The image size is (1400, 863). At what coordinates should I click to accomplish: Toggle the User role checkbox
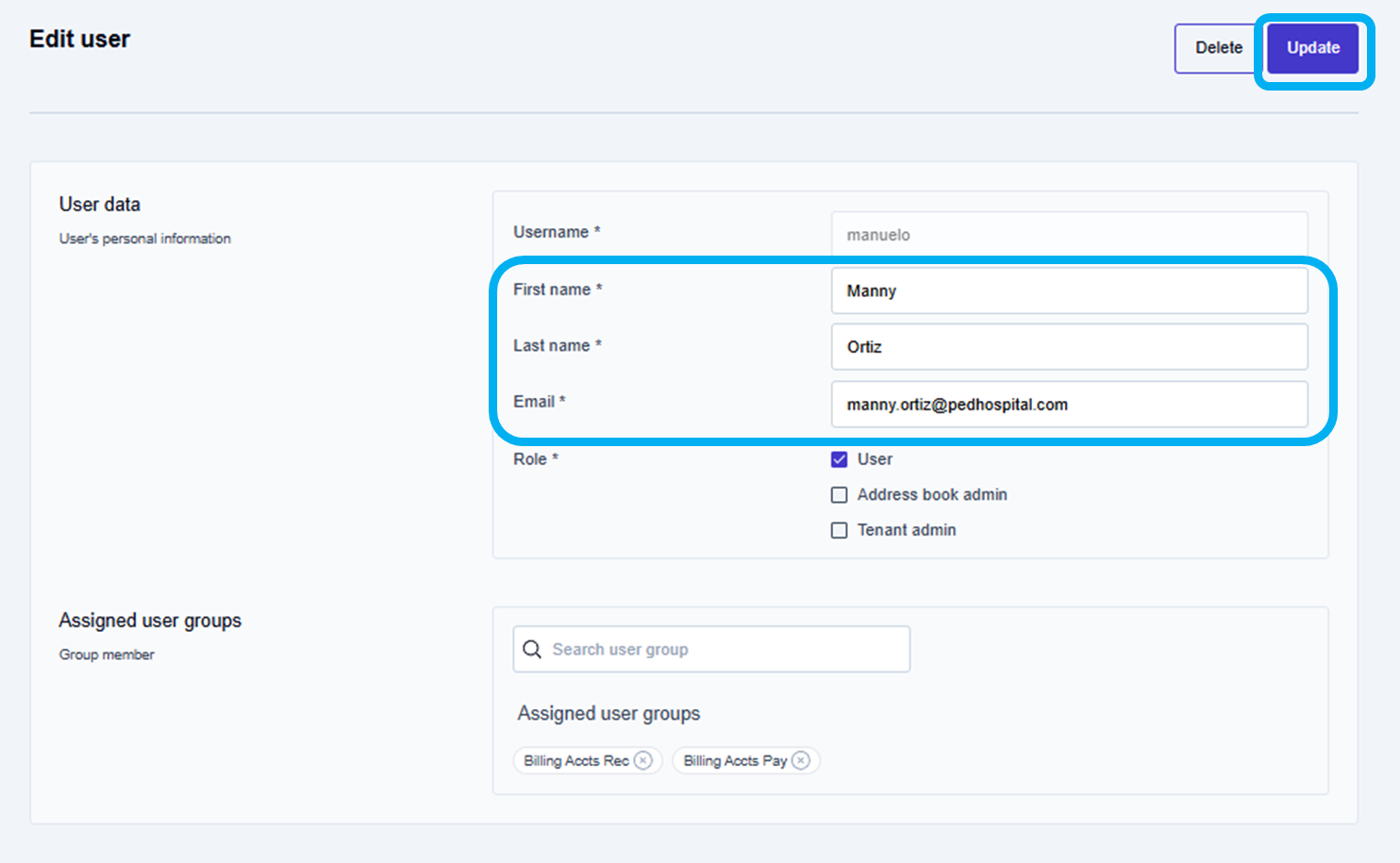point(839,459)
